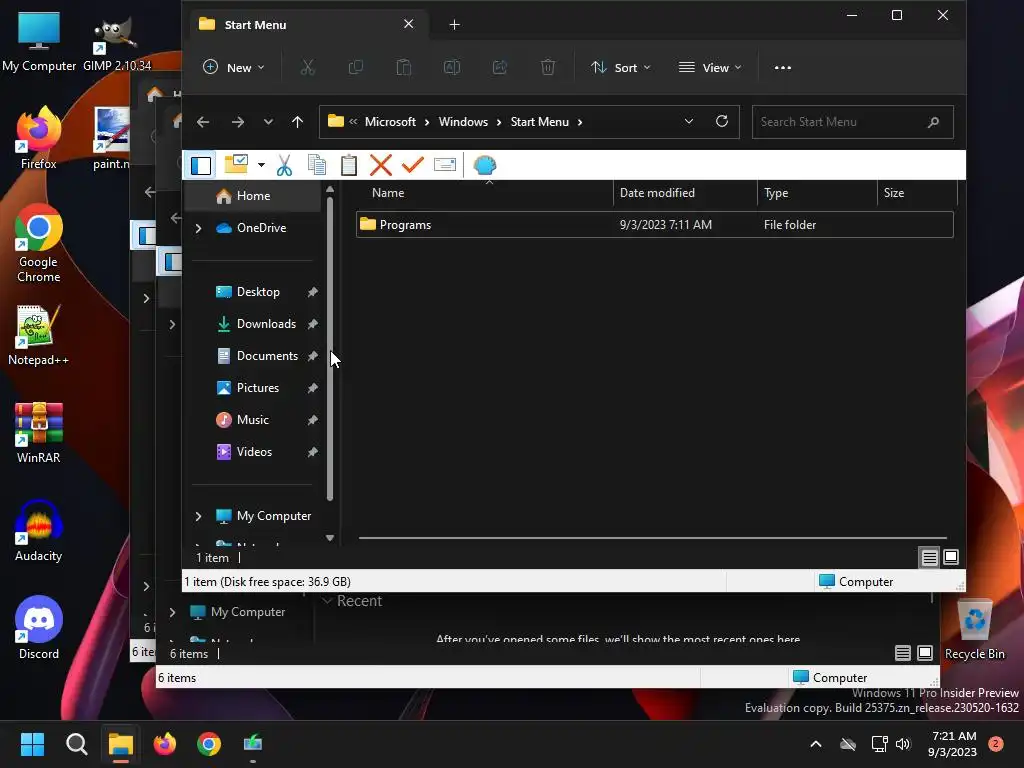This screenshot has width=1024, height=768.
Task: Click the Date modified column header
Action: coord(685,193)
